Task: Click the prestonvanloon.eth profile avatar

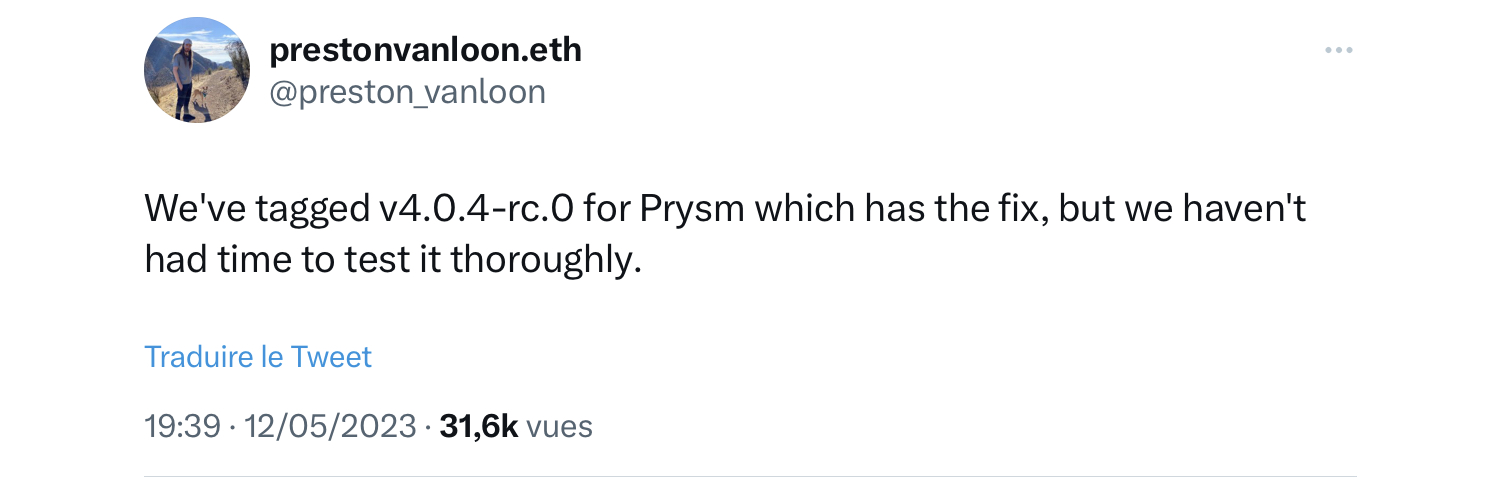Action: [196, 70]
